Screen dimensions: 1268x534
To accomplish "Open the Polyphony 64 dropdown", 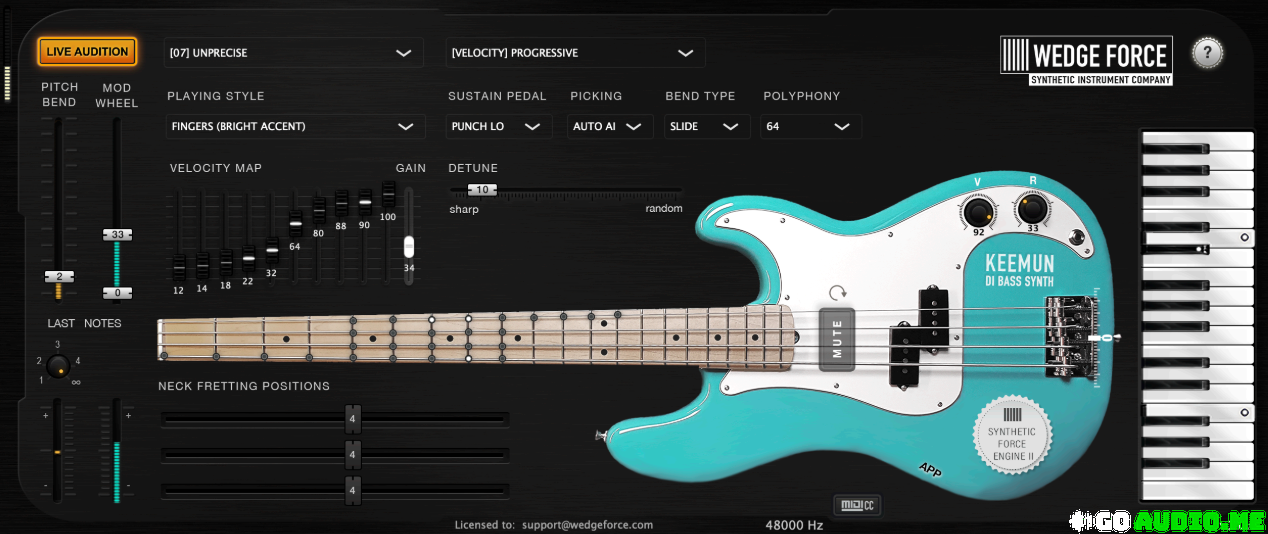I will [810, 127].
